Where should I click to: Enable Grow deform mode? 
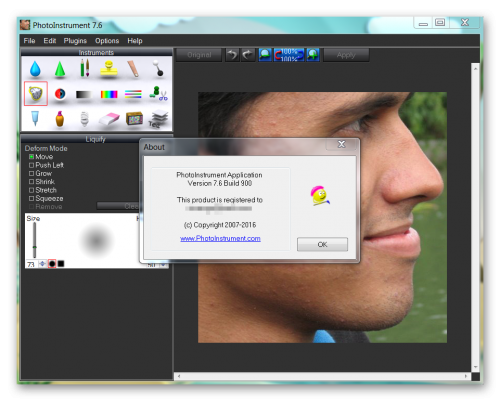(40, 173)
